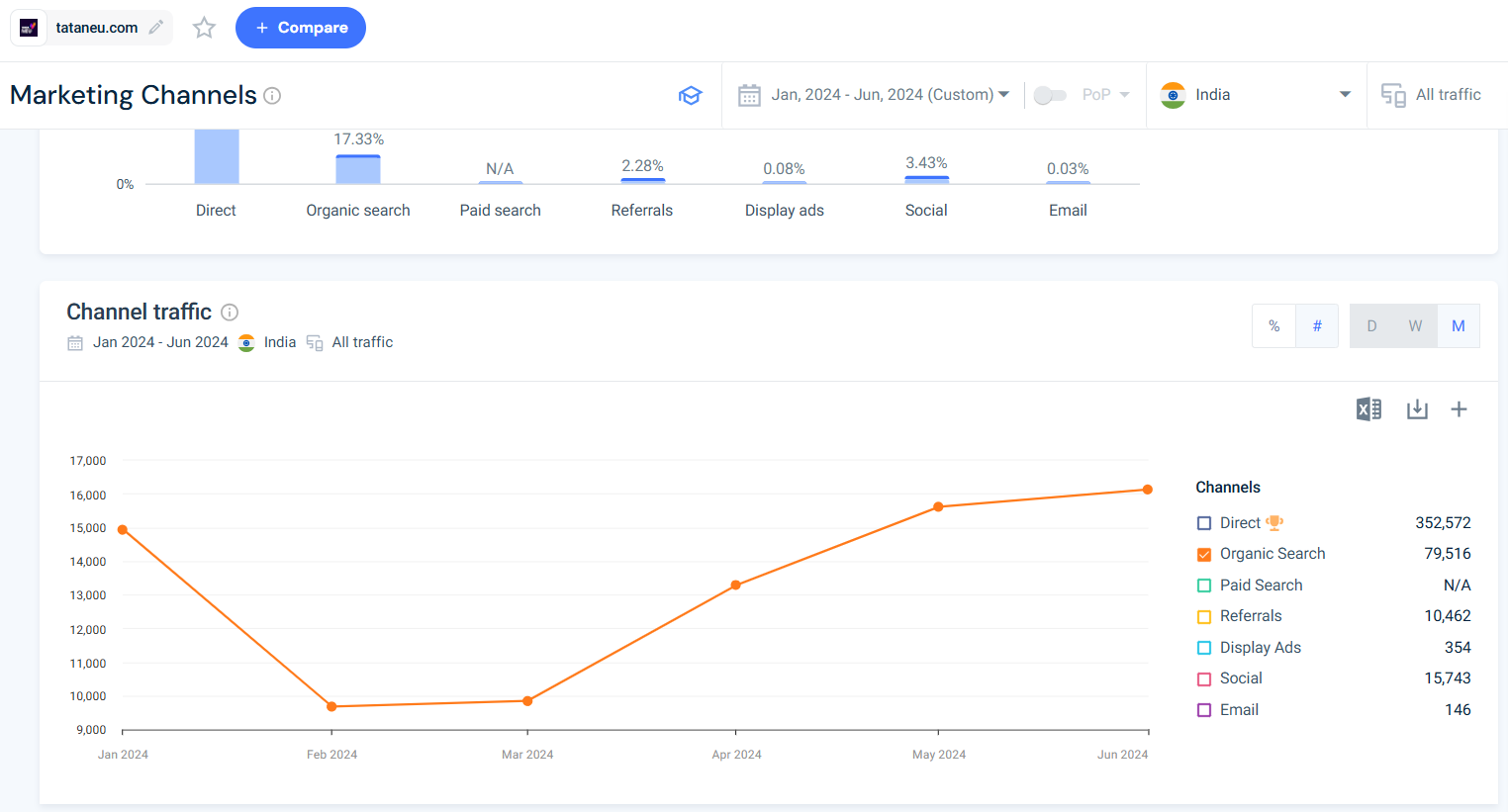Check the Paid Search checkbox
This screenshot has height=812, width=1508.
coord(1204,586)
